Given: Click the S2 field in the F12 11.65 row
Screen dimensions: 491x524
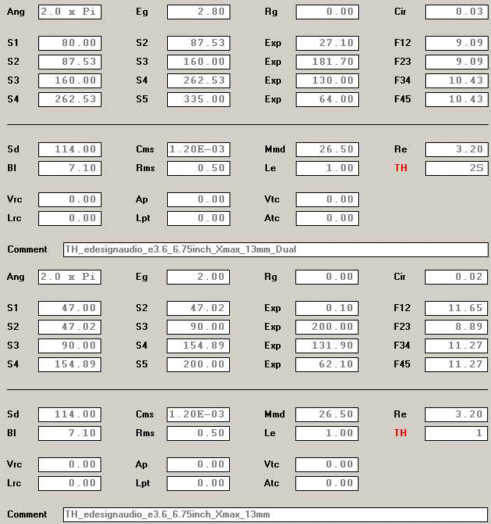Looking at the screenshot, I should pyautogui.click(x=198, y=308).
